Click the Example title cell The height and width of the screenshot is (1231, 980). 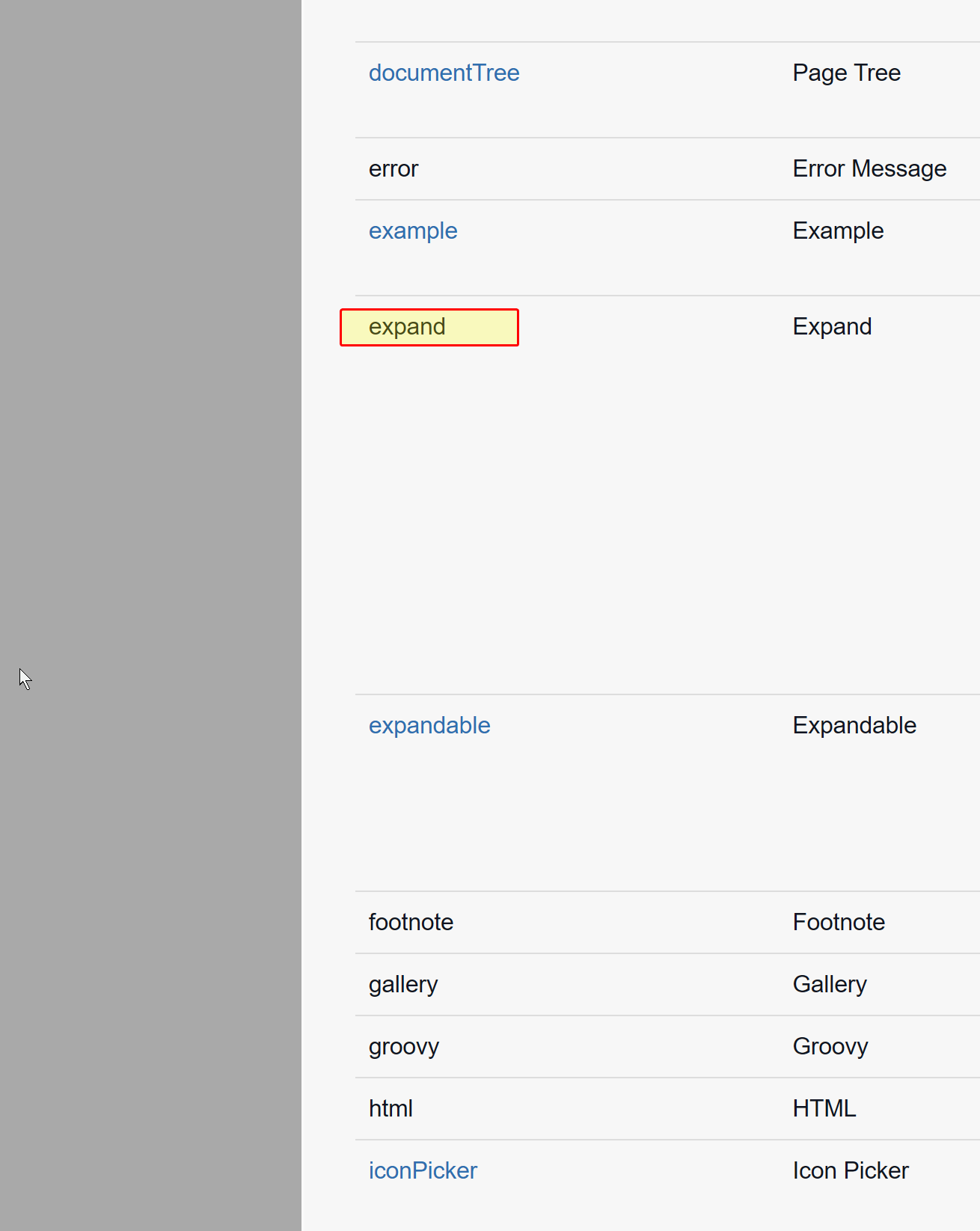(839, 230)
